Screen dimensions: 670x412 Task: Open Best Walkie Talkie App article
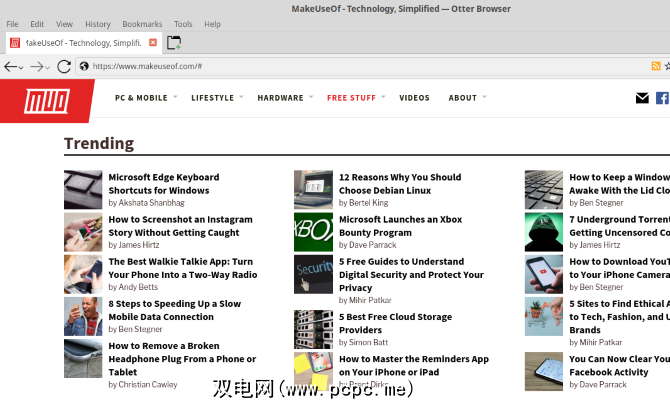pyautogui.click(x=183, y=268)
